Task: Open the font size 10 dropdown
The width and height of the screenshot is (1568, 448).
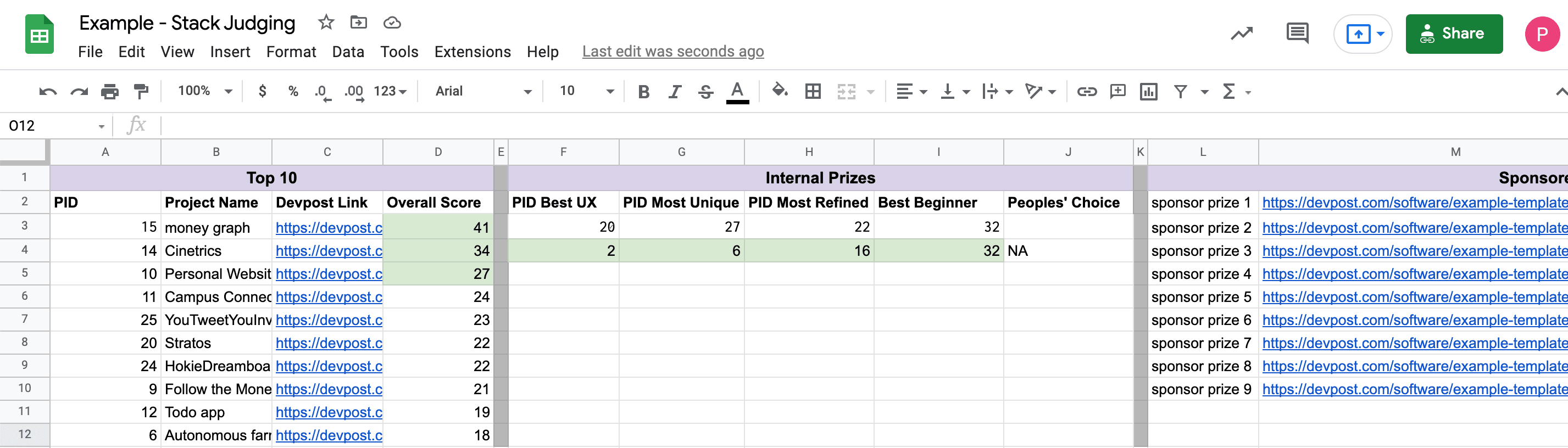Action: (586, 91)
